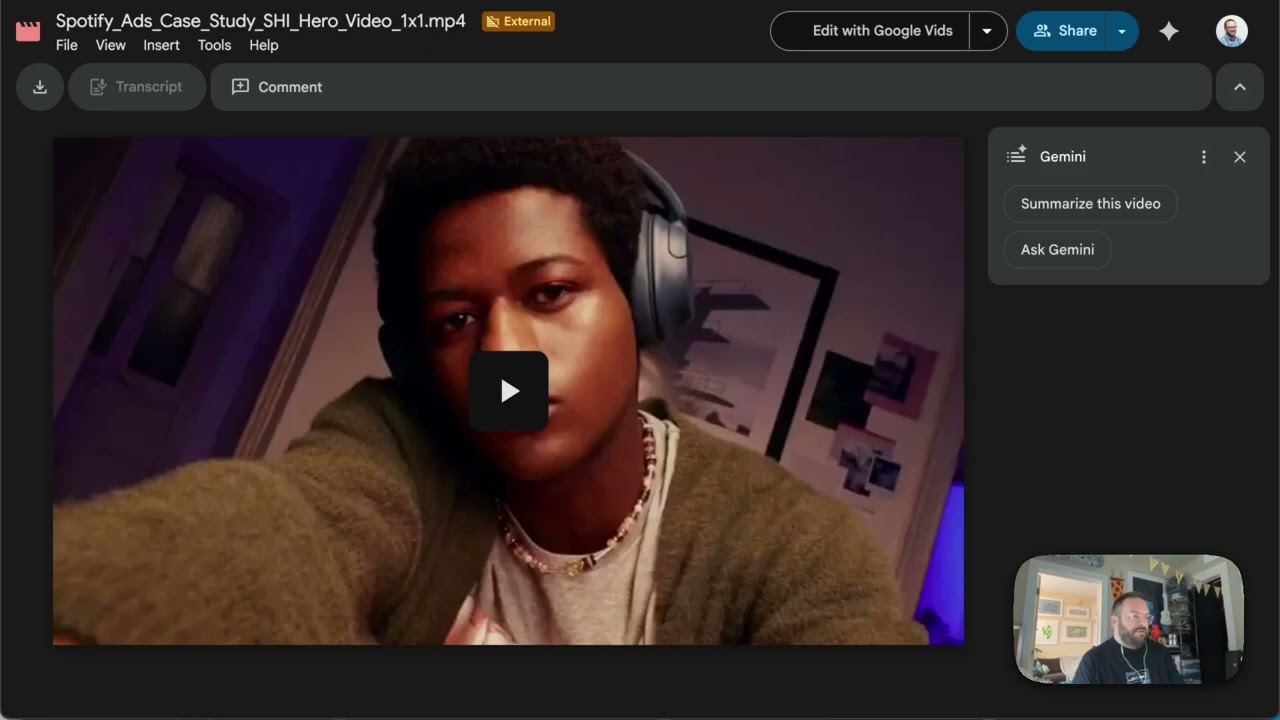
Task: Open the Insert menu
Action: (162, 45)
